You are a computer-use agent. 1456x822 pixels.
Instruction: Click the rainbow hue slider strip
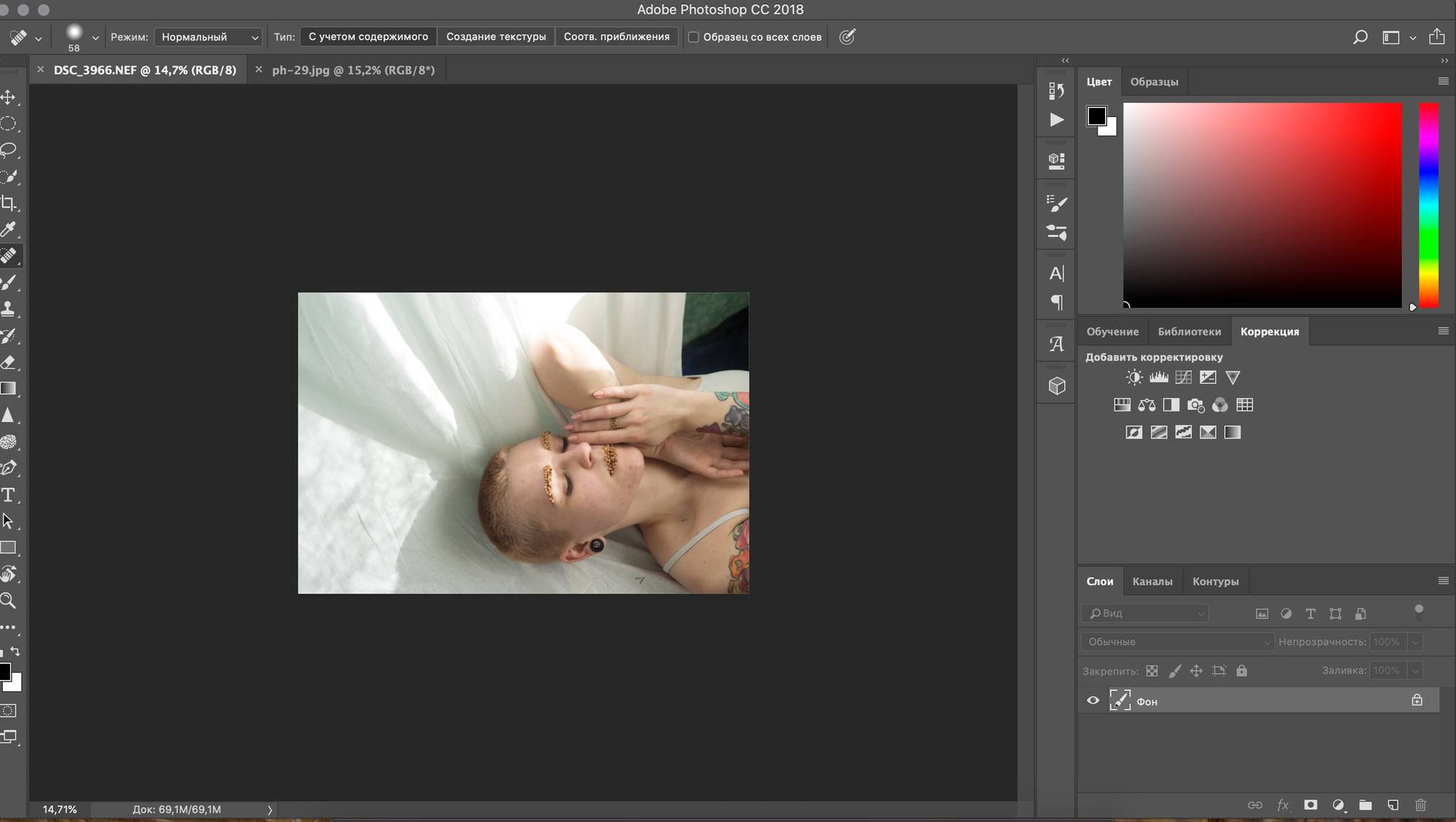(1428, 204)
